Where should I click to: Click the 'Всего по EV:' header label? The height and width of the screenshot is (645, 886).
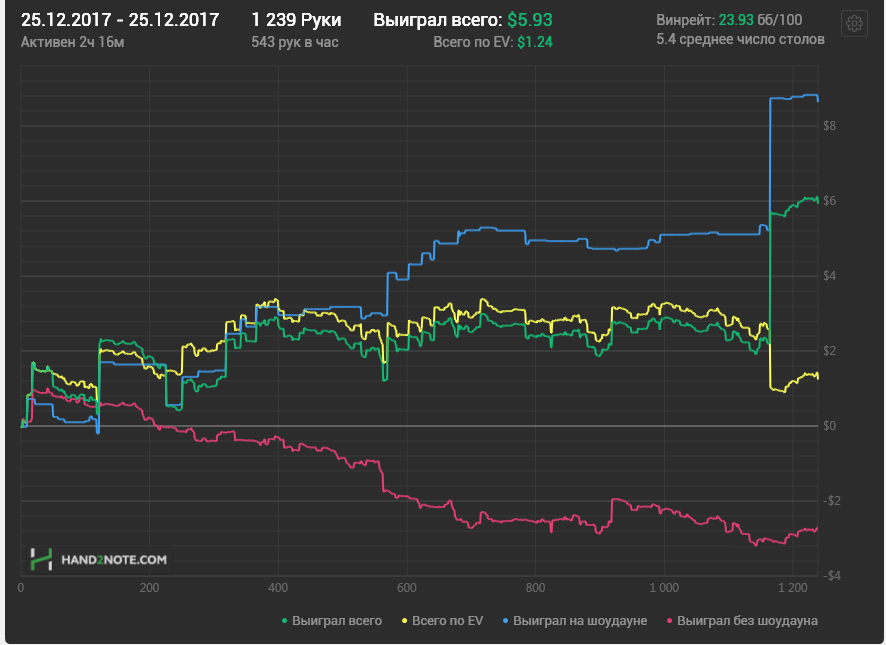pos(473,42)
